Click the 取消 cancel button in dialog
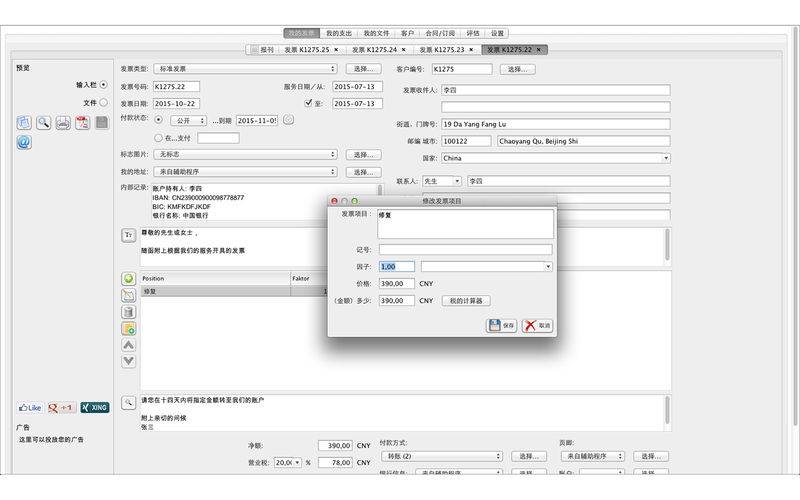 click(x=537, y=326)
